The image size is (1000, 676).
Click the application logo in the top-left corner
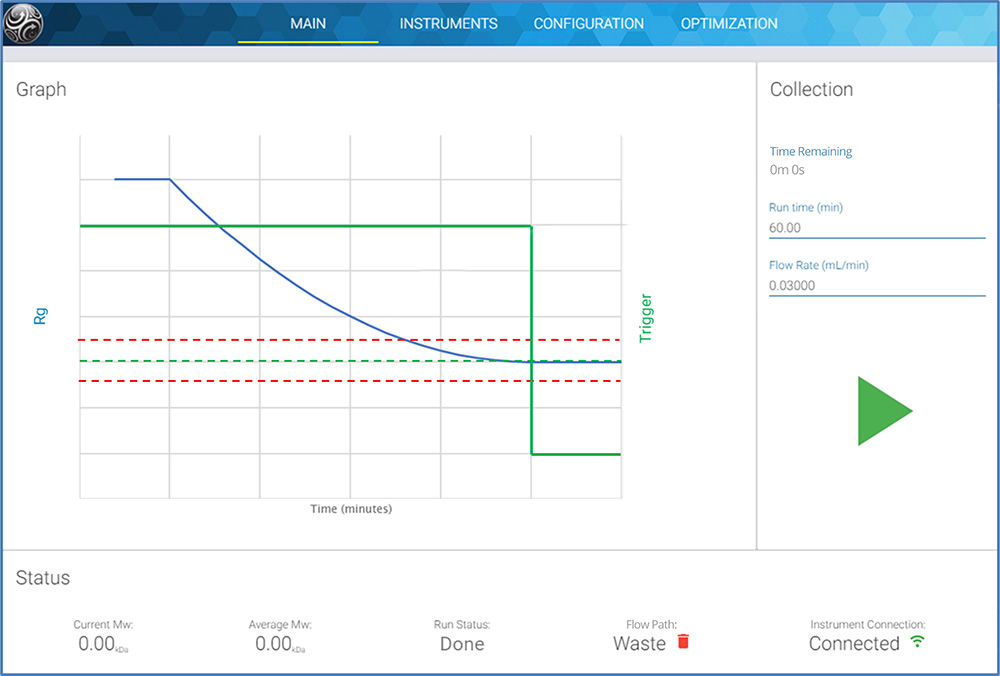click(x=24, y=23)
